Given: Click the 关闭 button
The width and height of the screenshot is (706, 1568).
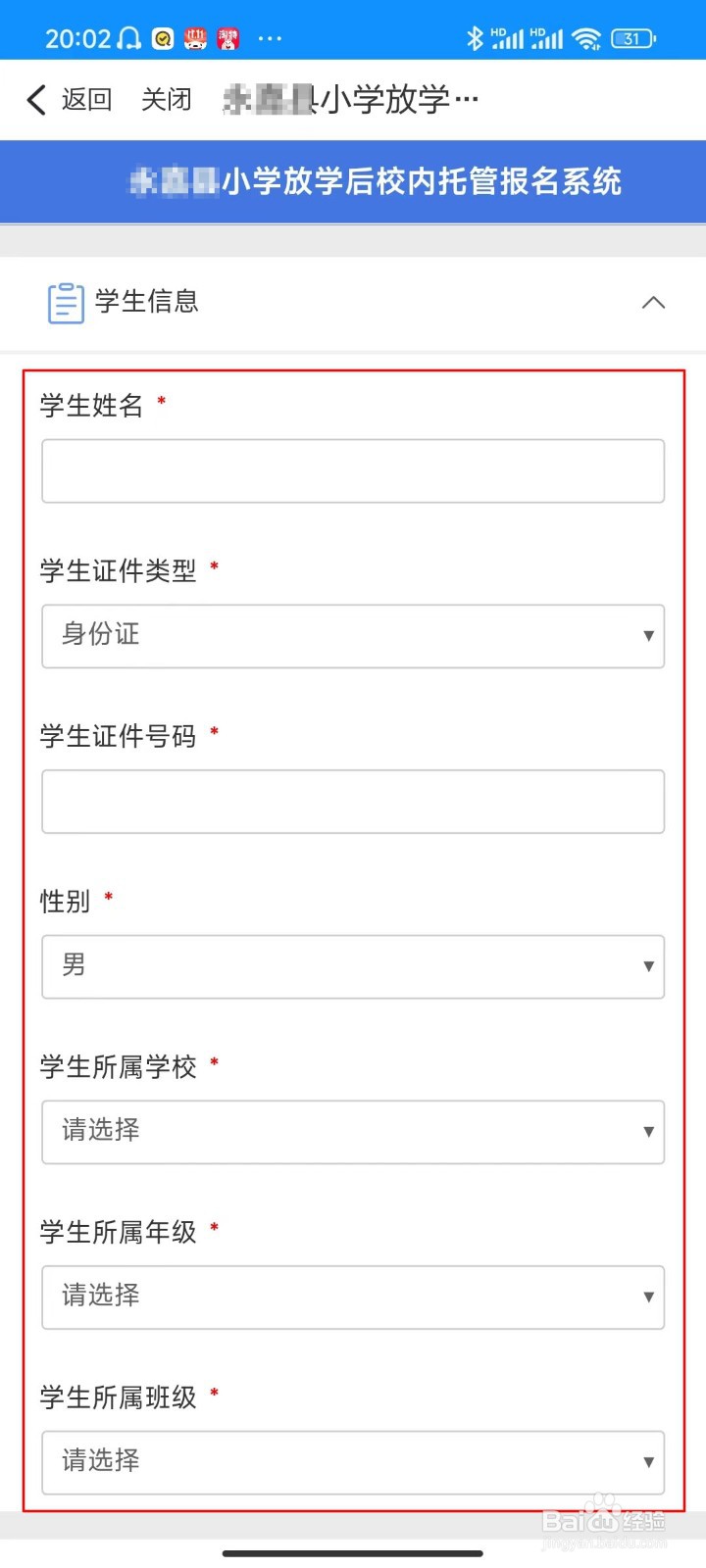Looking at the screenshot, I should pos(167,99).
